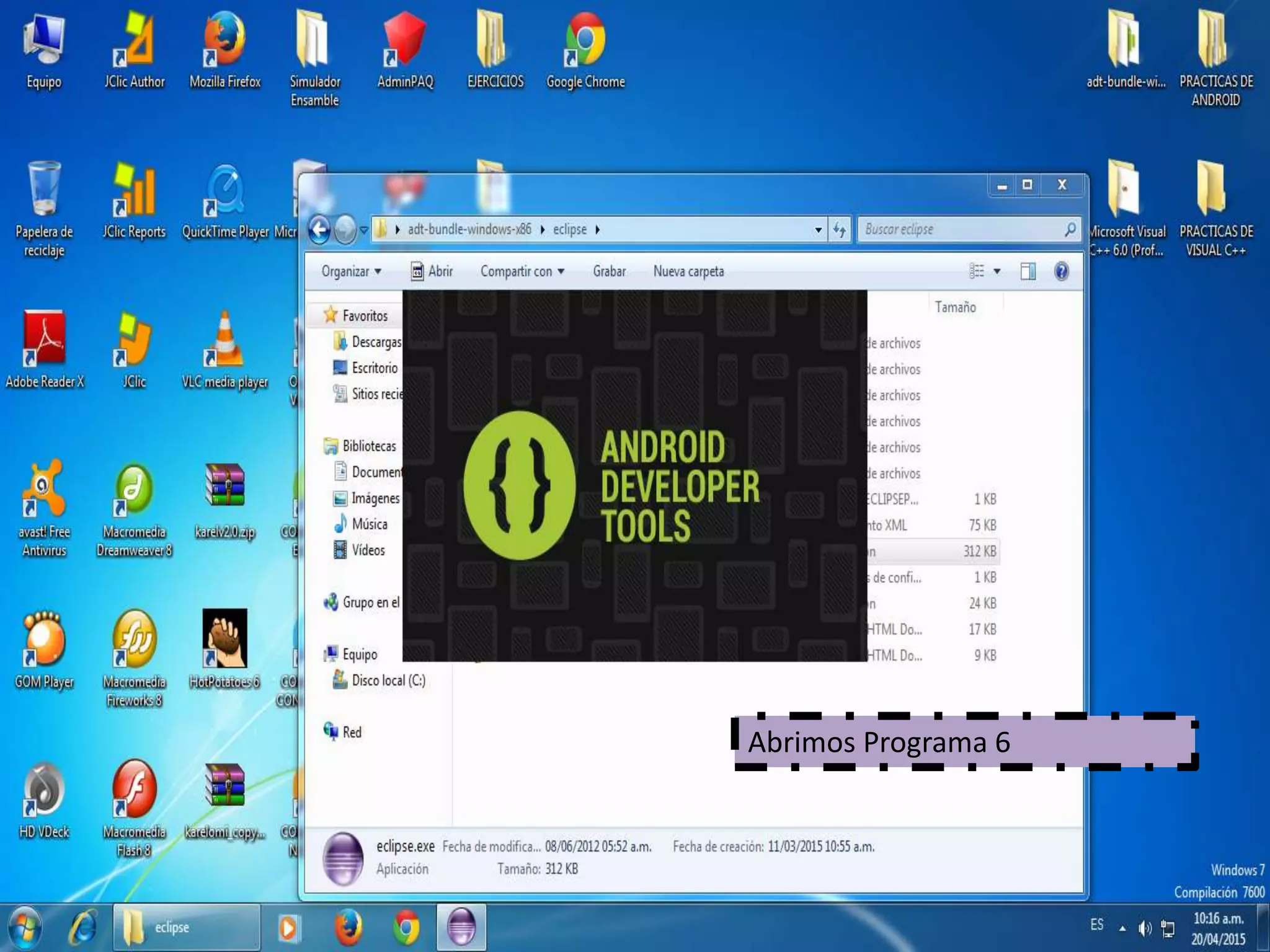1270x952 pixels.
Task: Open the view options dropdown arrow
Action: click(997, 271)
